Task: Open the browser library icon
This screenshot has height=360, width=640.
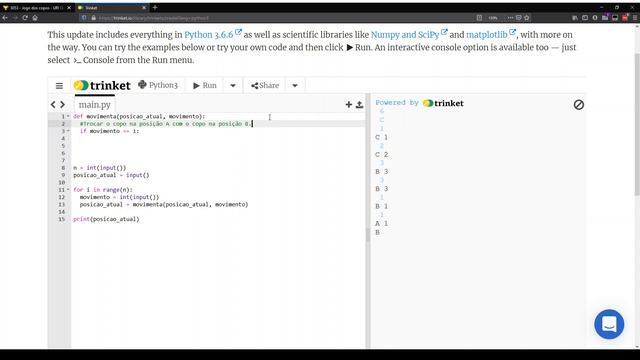Action: point(575,18)
